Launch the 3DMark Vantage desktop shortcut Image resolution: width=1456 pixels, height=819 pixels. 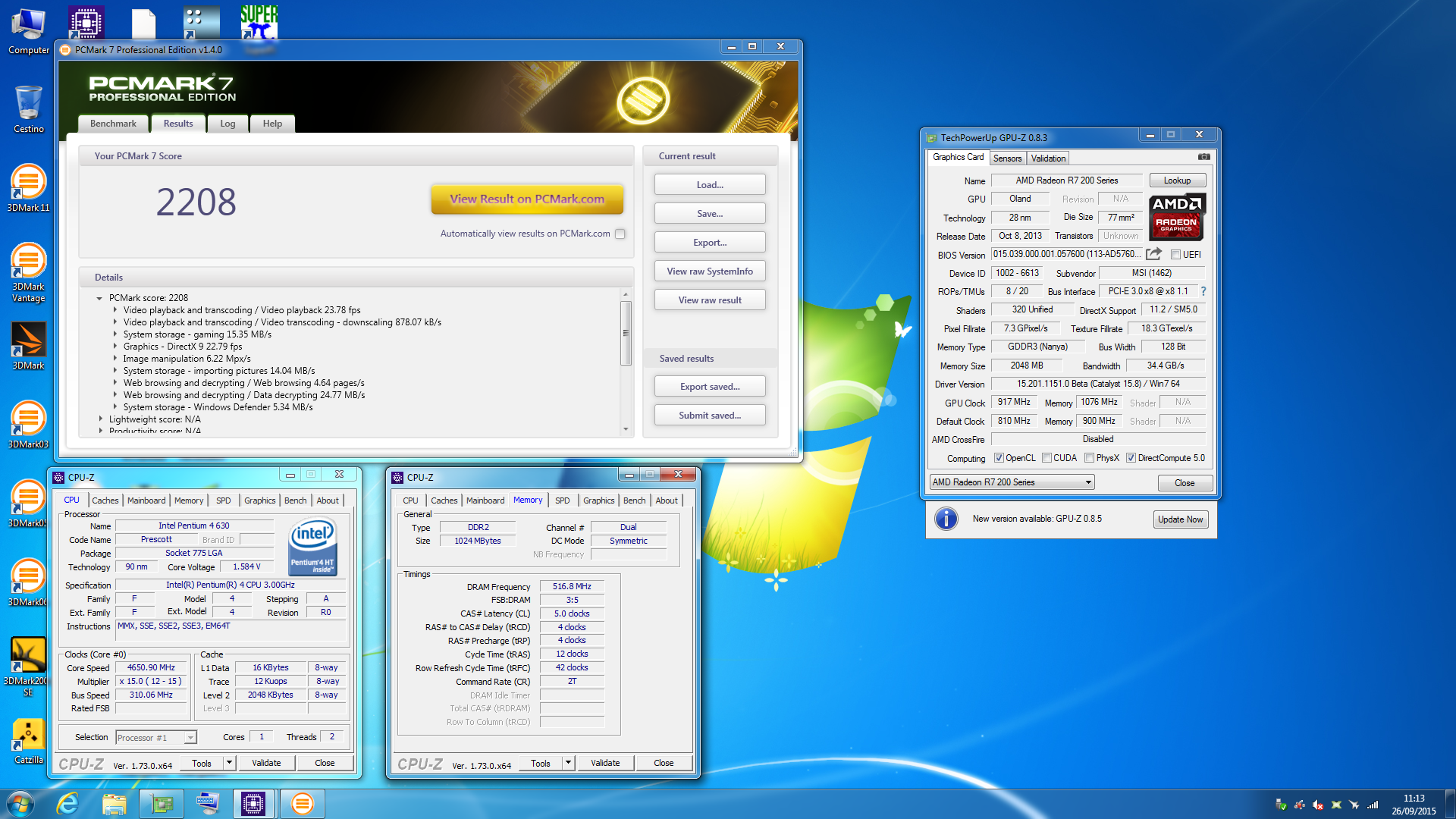pyautogui.click(x=29, y=272)
